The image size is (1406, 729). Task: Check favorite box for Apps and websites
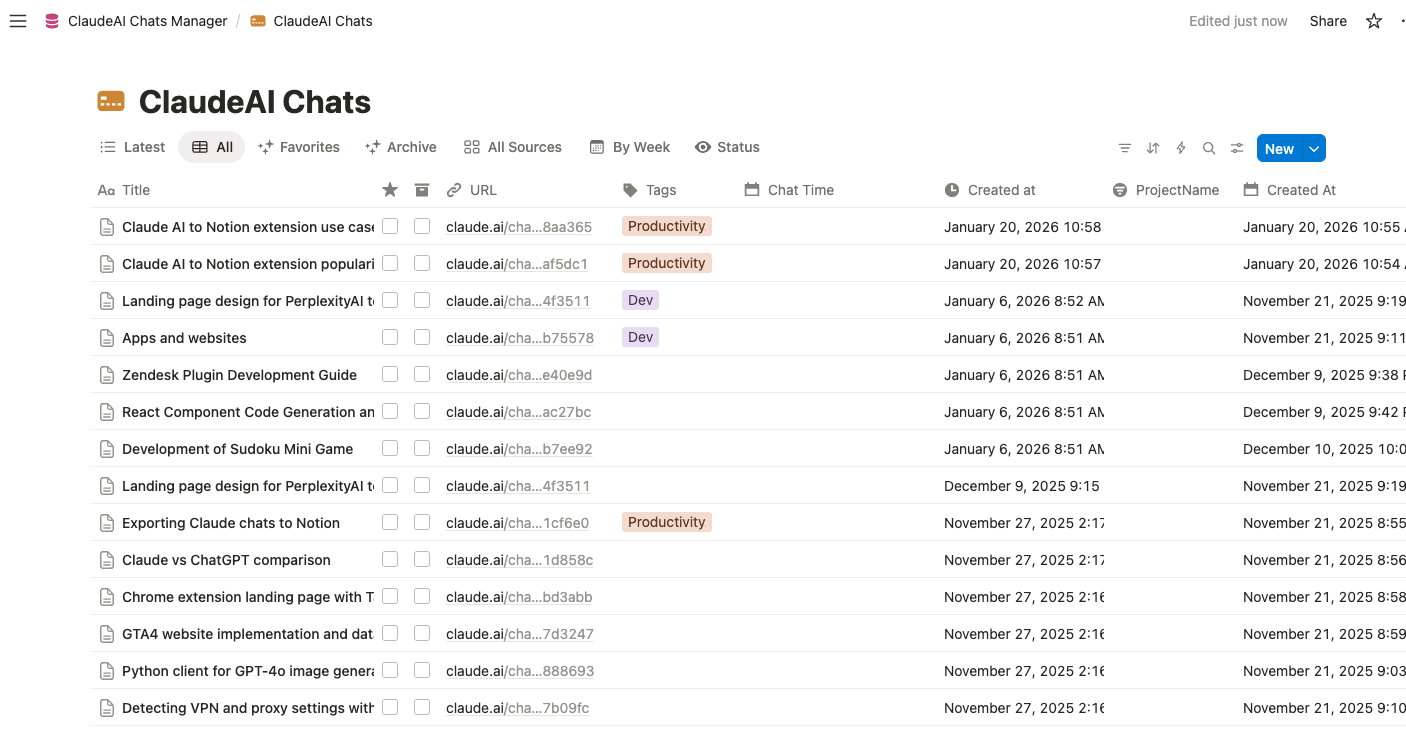click(390, 338)
